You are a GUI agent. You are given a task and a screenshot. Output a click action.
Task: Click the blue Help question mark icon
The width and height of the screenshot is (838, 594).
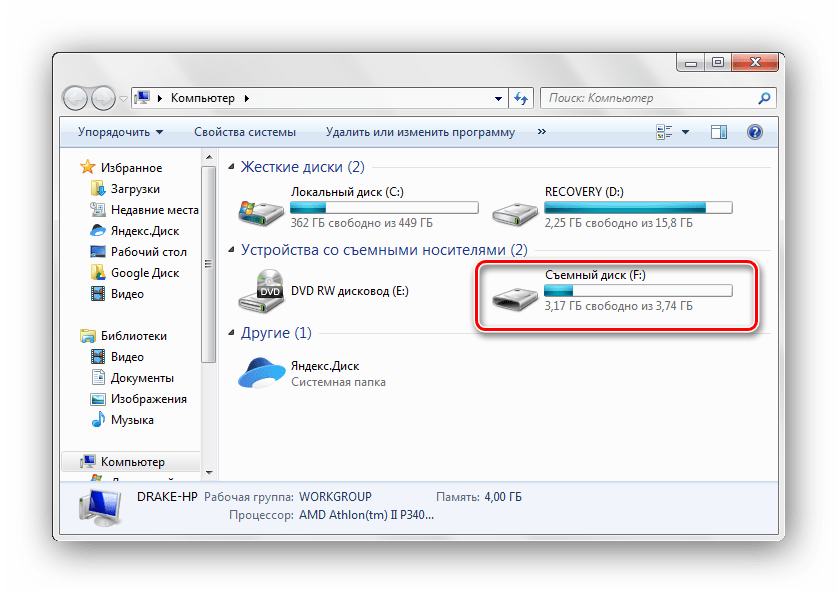755,132
